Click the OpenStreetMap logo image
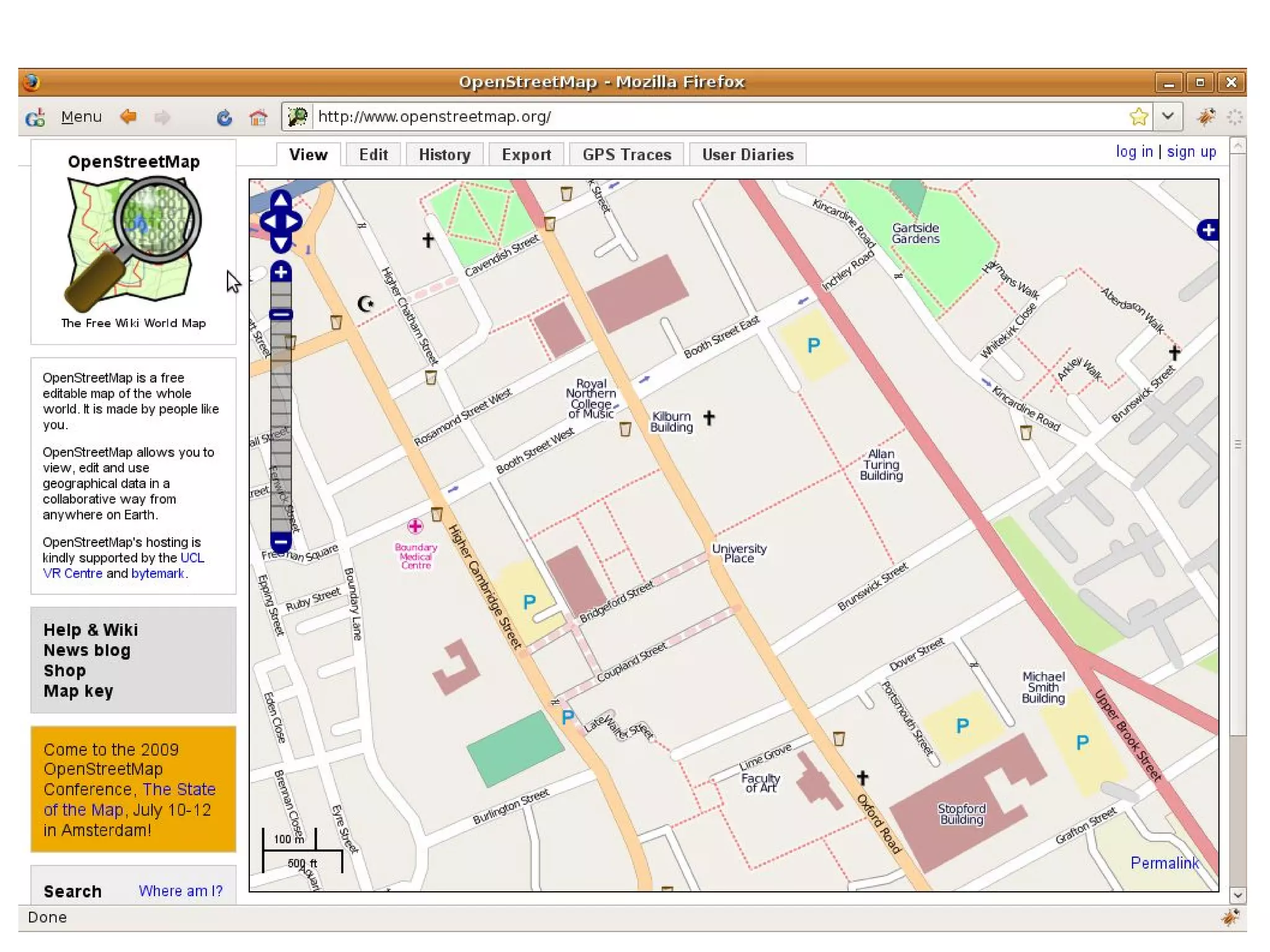Image resolution: width=1270 pixels, height=952 pixels. point(133,244)
